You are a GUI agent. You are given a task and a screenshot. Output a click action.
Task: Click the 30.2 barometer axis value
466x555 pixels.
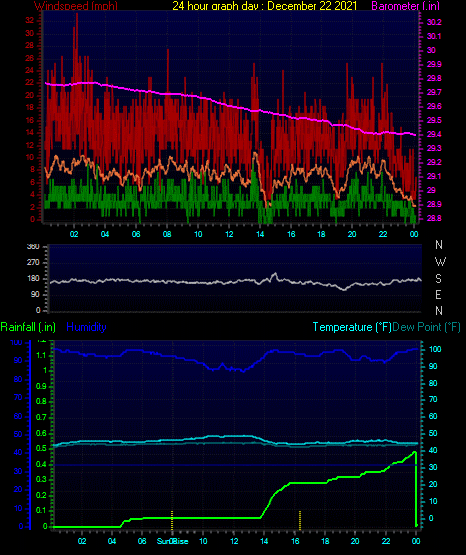(434, 22)
